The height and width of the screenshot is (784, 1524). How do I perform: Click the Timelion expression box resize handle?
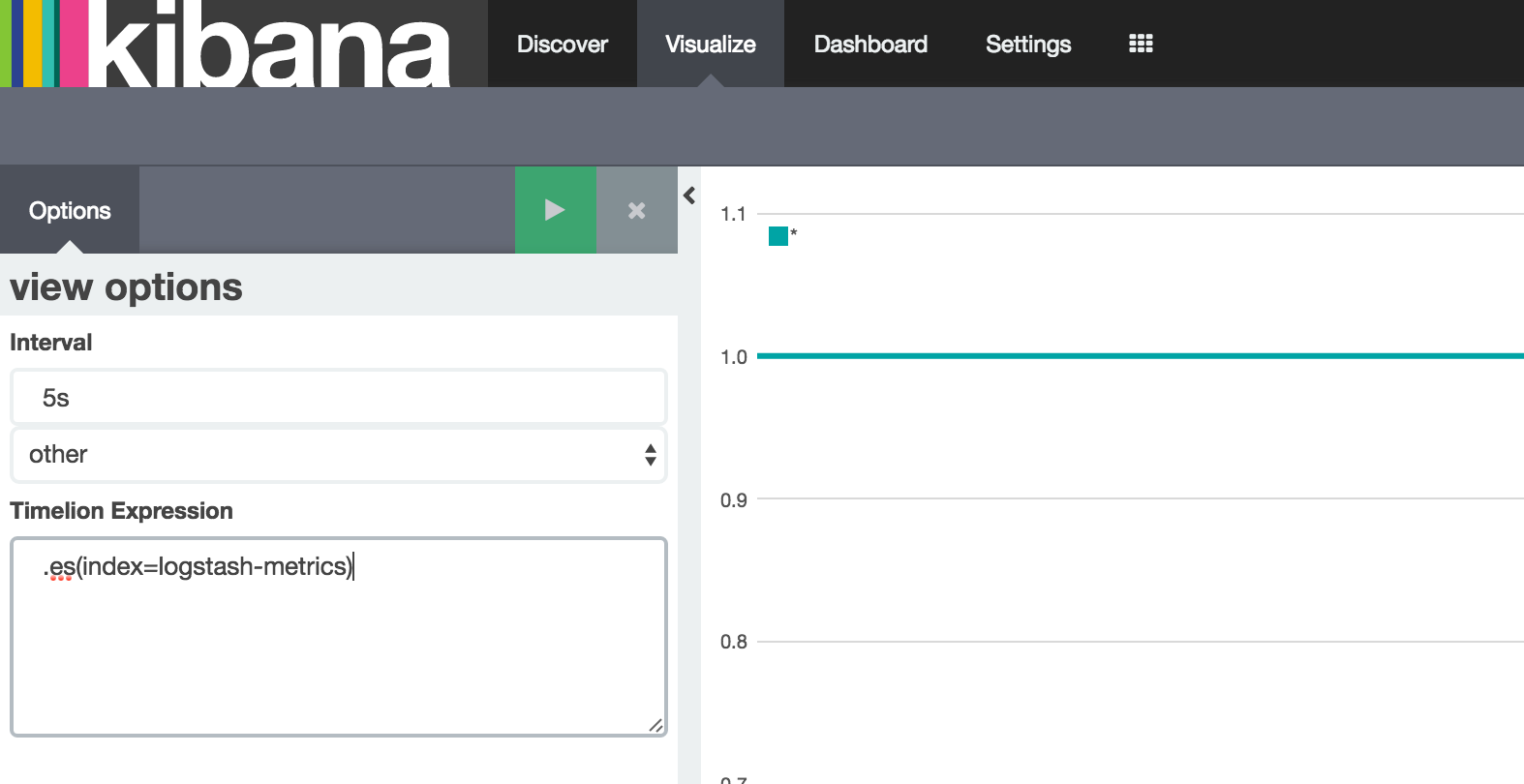coord(655,725)
